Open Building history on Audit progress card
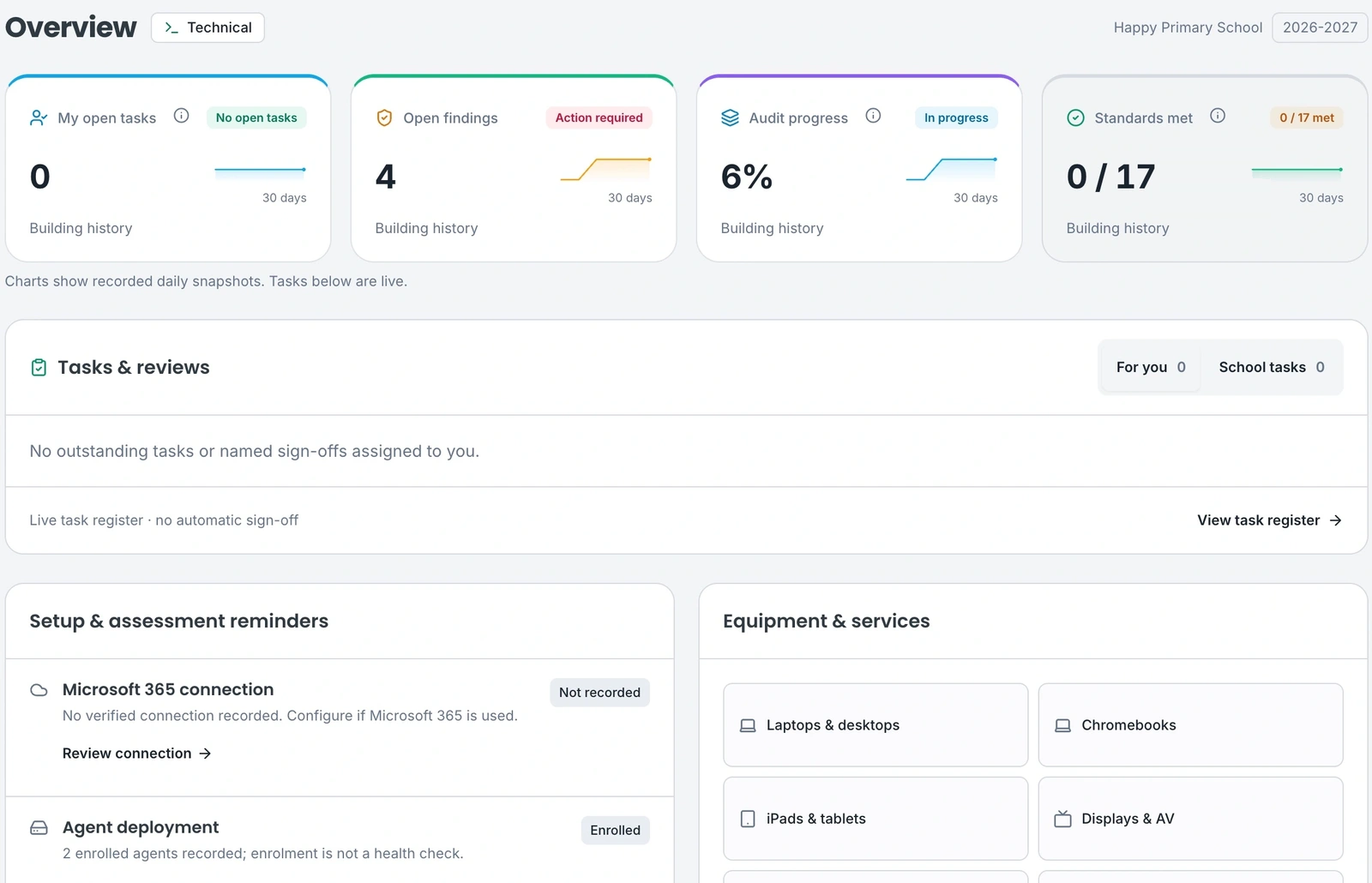 tap(772, 228)
